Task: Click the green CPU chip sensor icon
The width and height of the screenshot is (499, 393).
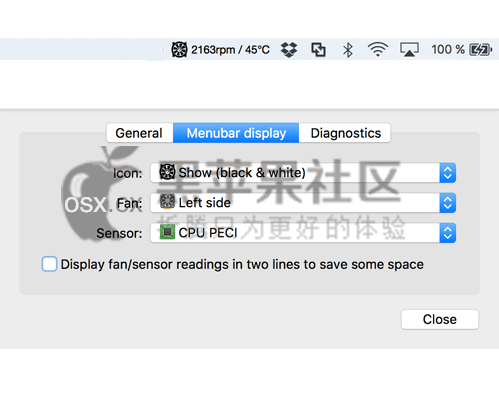Action: [167, 232]
